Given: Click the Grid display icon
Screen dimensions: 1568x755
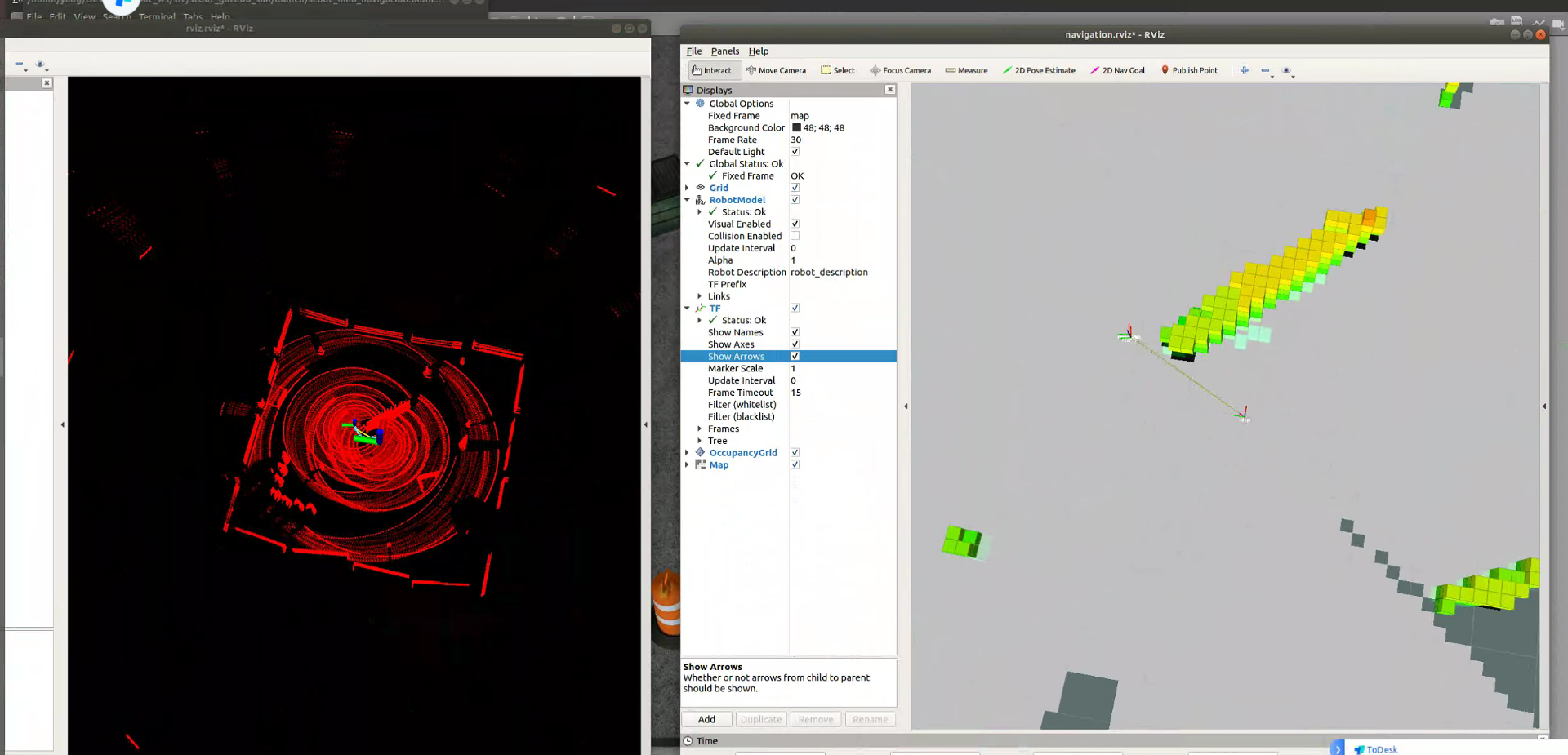Looking at the screenshot, I should click(x=700, y=188).
